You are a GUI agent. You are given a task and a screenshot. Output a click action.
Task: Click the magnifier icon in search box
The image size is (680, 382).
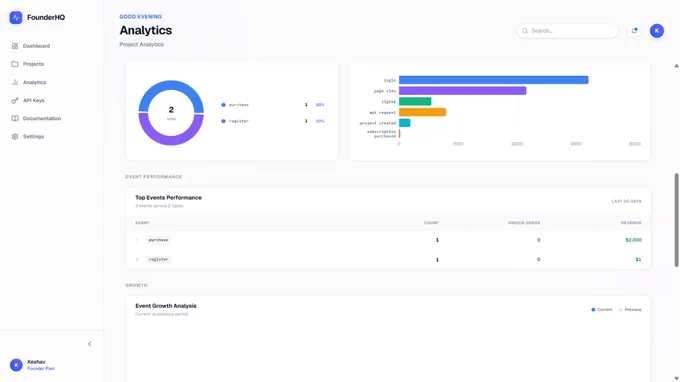pyautogui.click(x=525, y=31)
